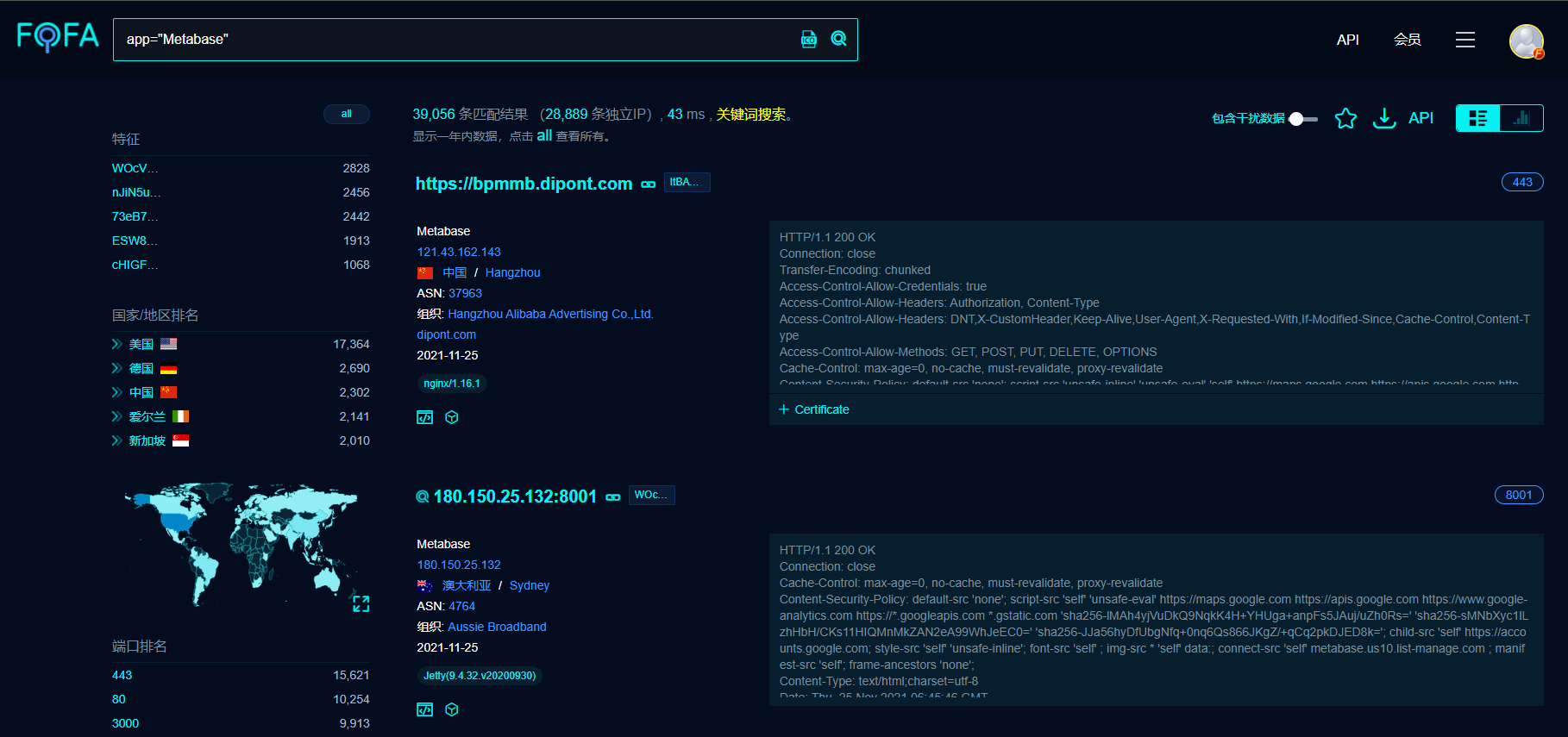Click the star favorite icon
Image resolution: width=1568 pixels, height=737 pixels.
coord(1345,118)
